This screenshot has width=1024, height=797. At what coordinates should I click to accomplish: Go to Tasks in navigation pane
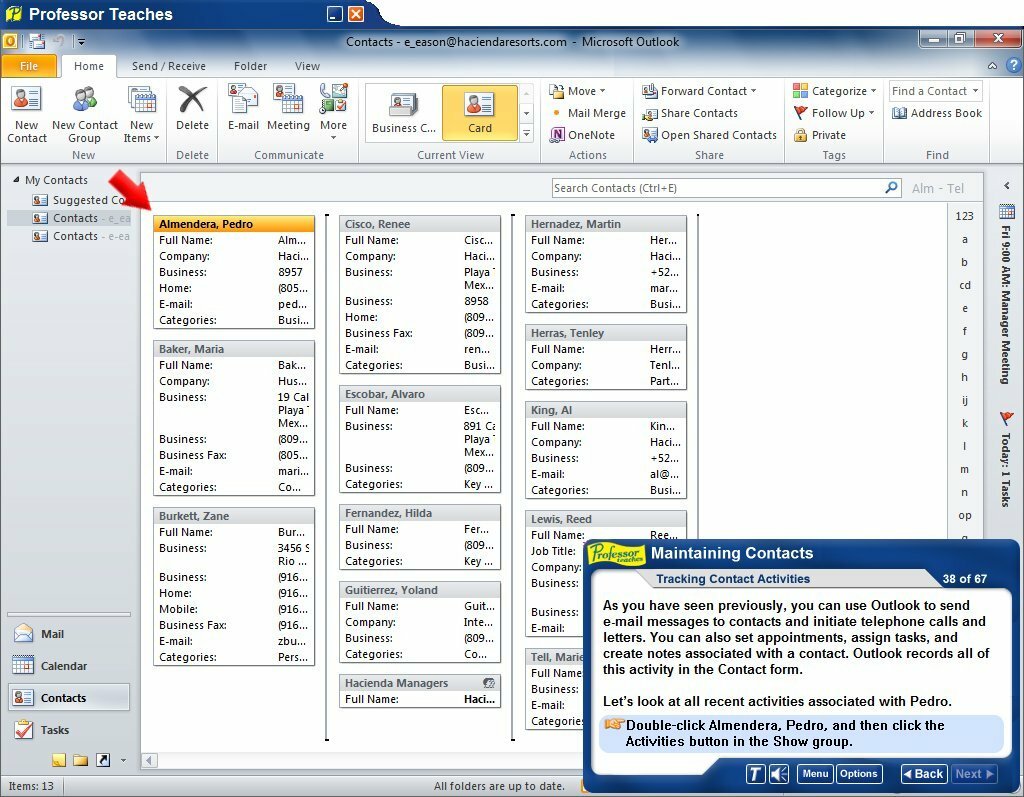[69, 730]
